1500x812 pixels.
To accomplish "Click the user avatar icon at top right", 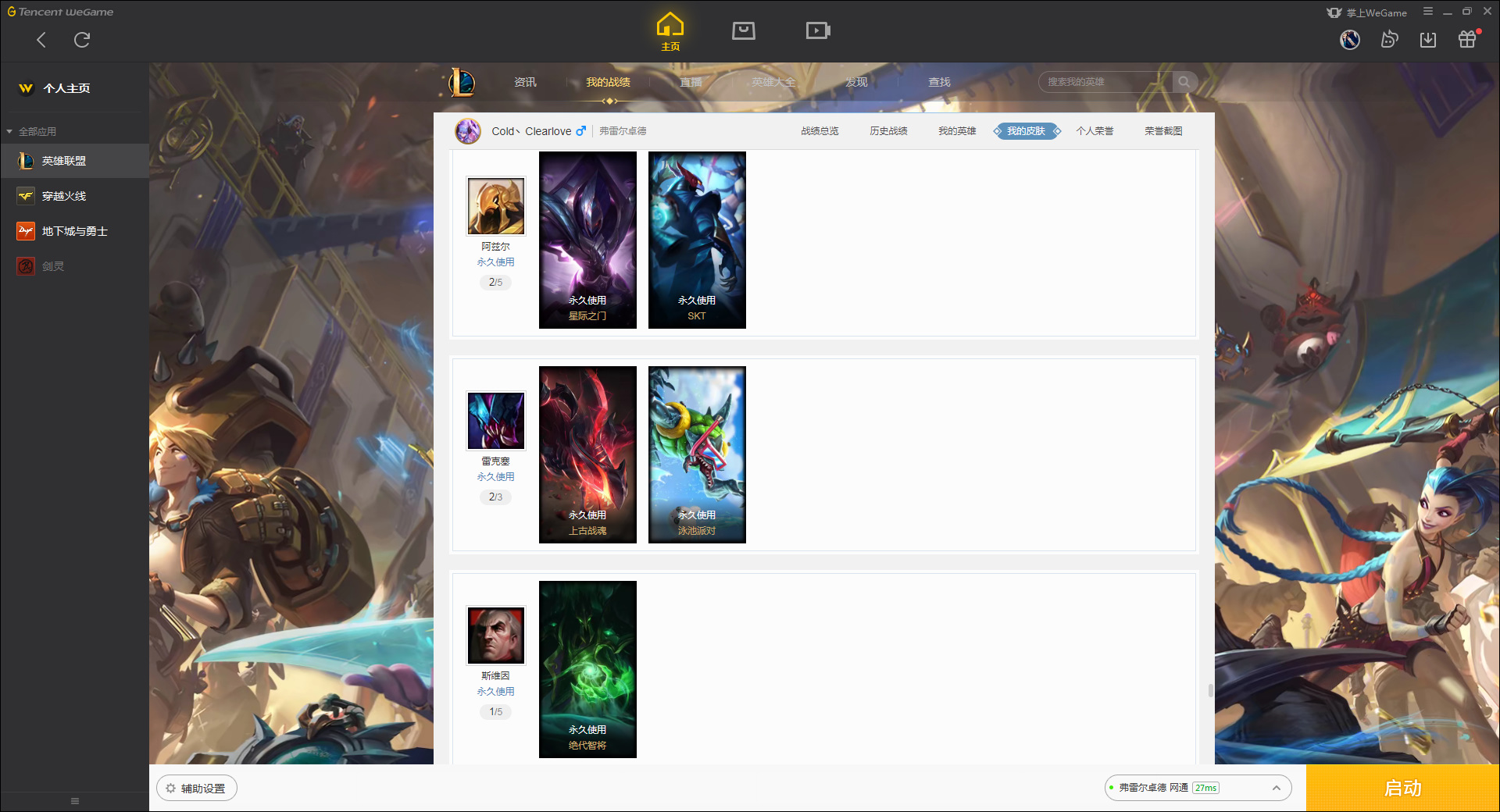I will [x=1350, y=39].
